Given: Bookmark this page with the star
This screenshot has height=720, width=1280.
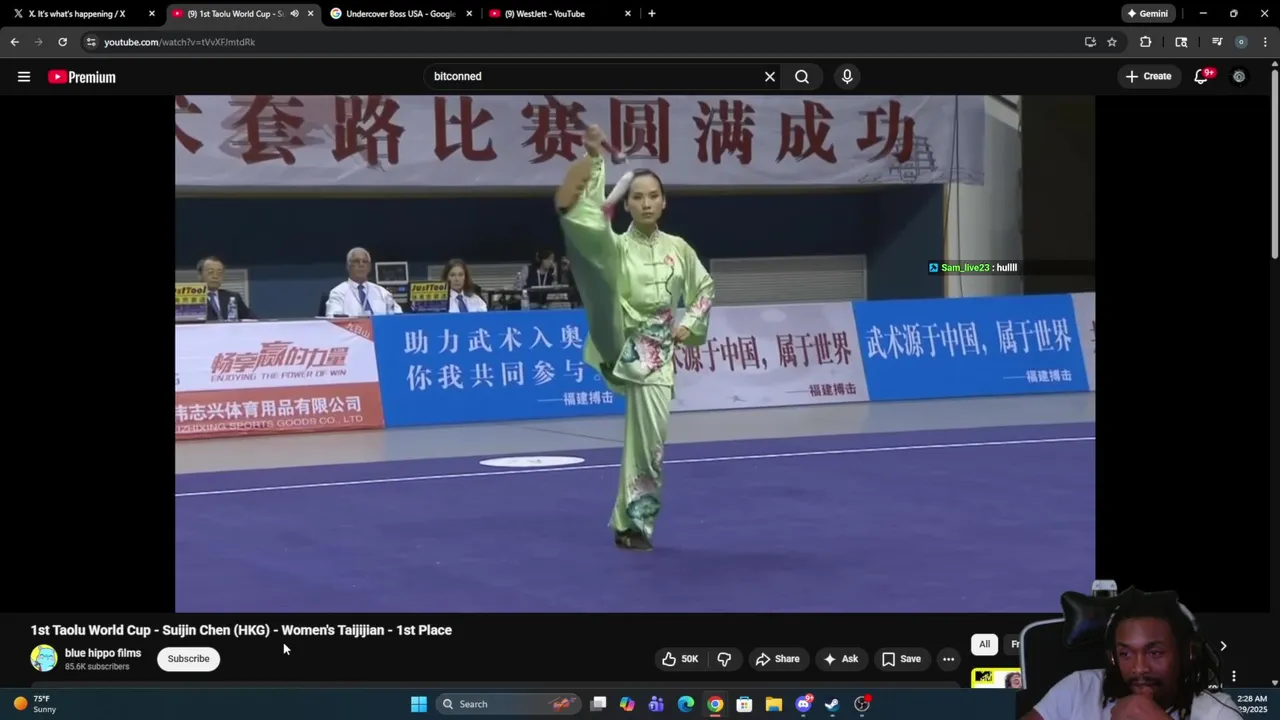Looking at the screenshot, I should (1112, 42).
